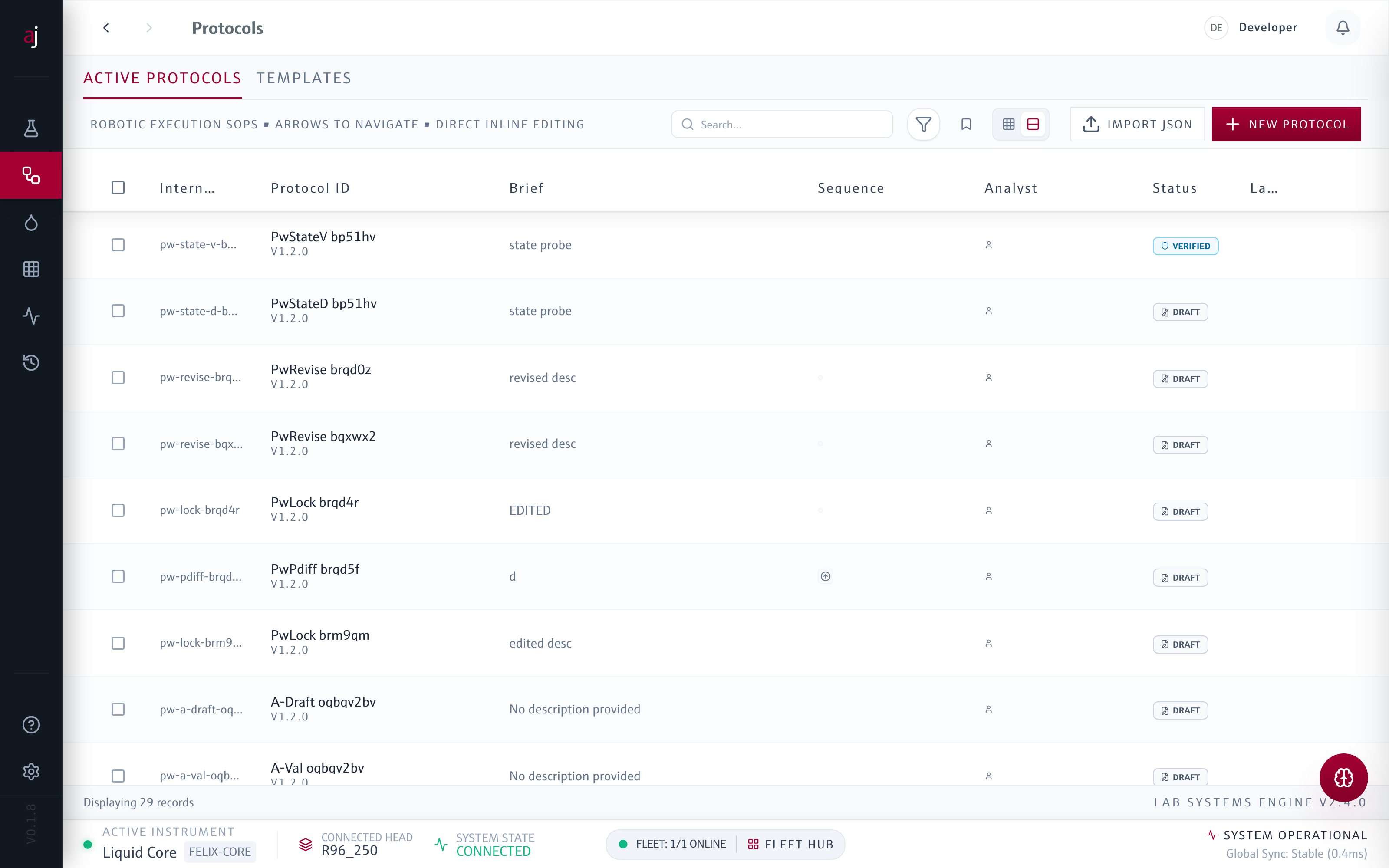
Task: Check the PwRevise bqxwx2 row checkbox
Action: pos(118,444)
